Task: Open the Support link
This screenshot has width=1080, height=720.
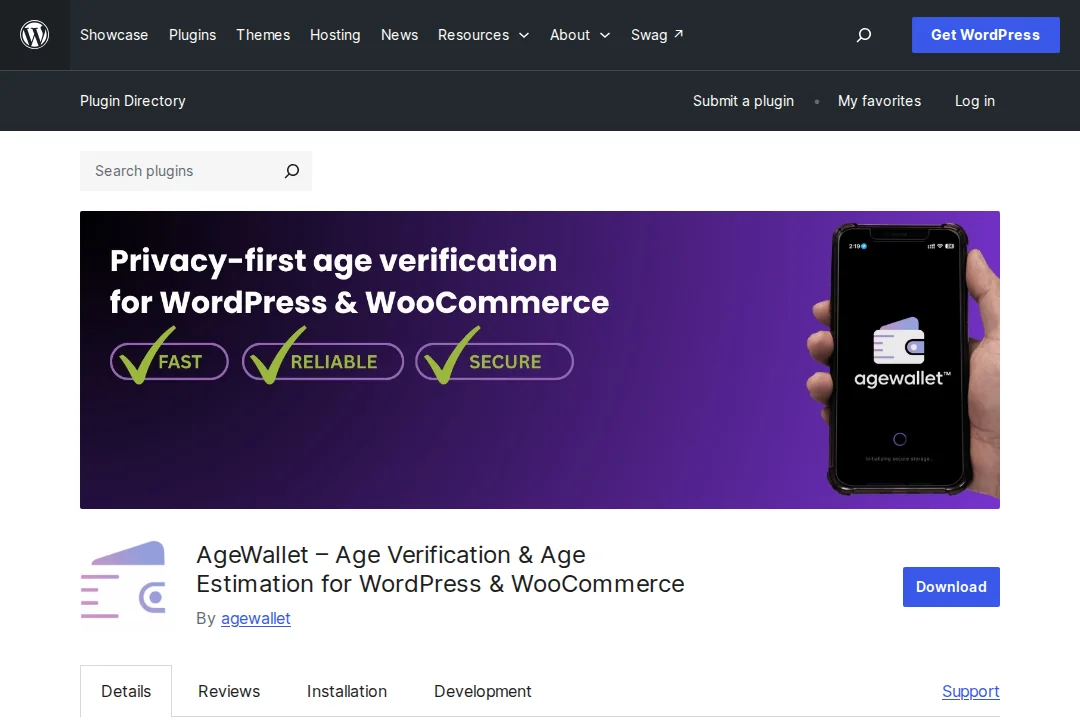Action: (970, 691)
